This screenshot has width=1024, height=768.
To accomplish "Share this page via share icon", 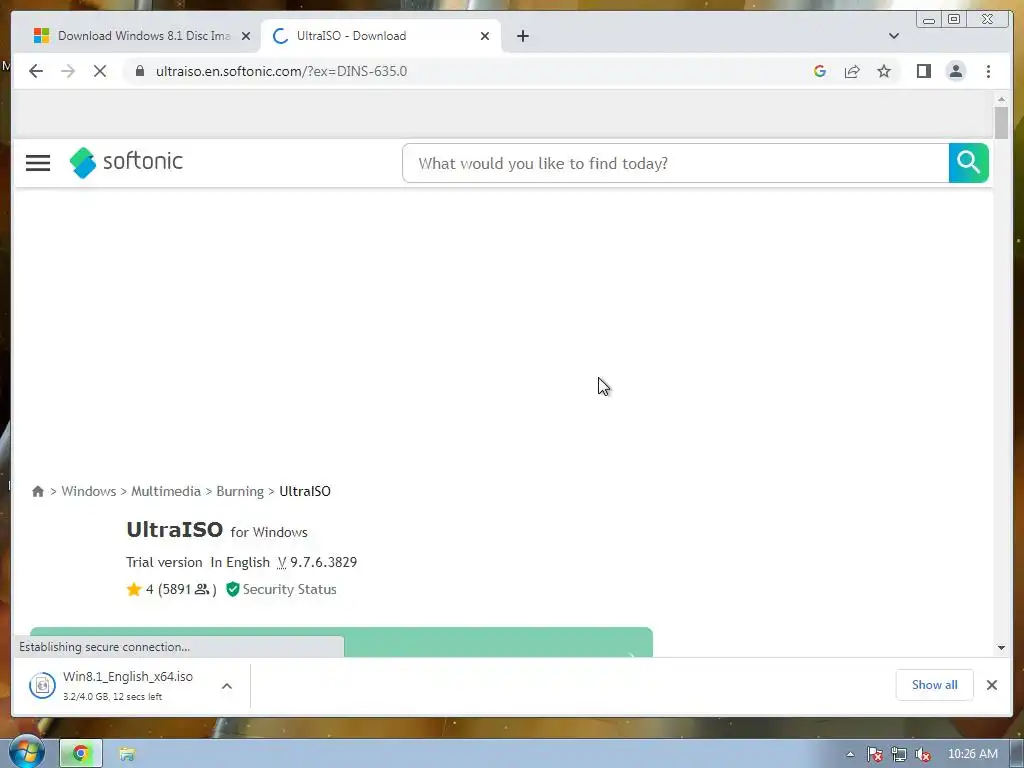I will click(852, 71).
